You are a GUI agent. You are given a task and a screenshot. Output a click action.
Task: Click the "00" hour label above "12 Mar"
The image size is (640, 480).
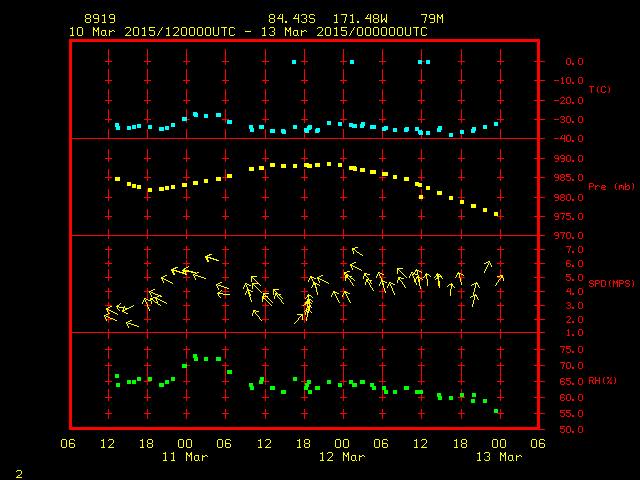click(x=342, y=444)
